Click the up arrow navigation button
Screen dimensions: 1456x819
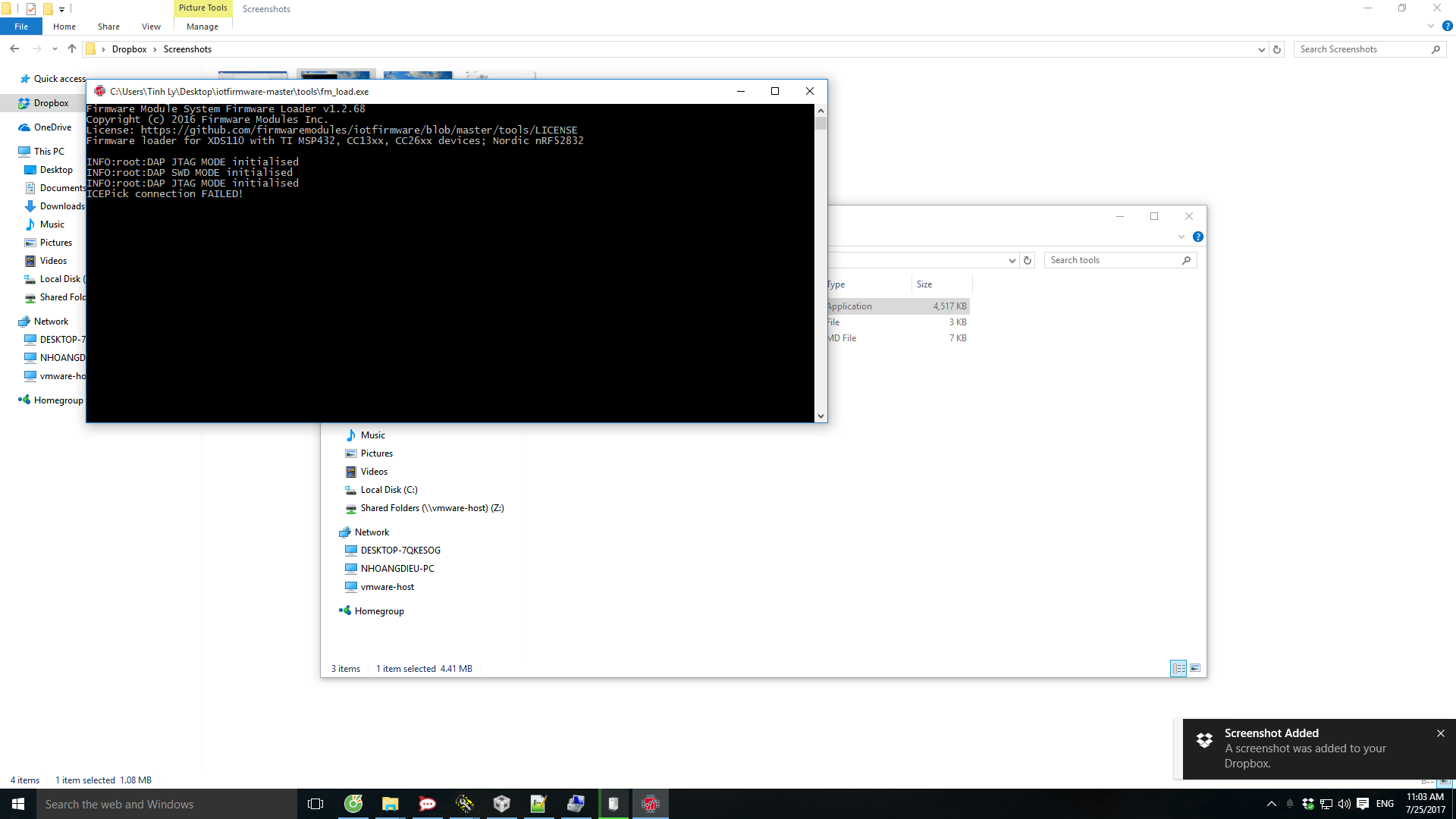point(72,49)
